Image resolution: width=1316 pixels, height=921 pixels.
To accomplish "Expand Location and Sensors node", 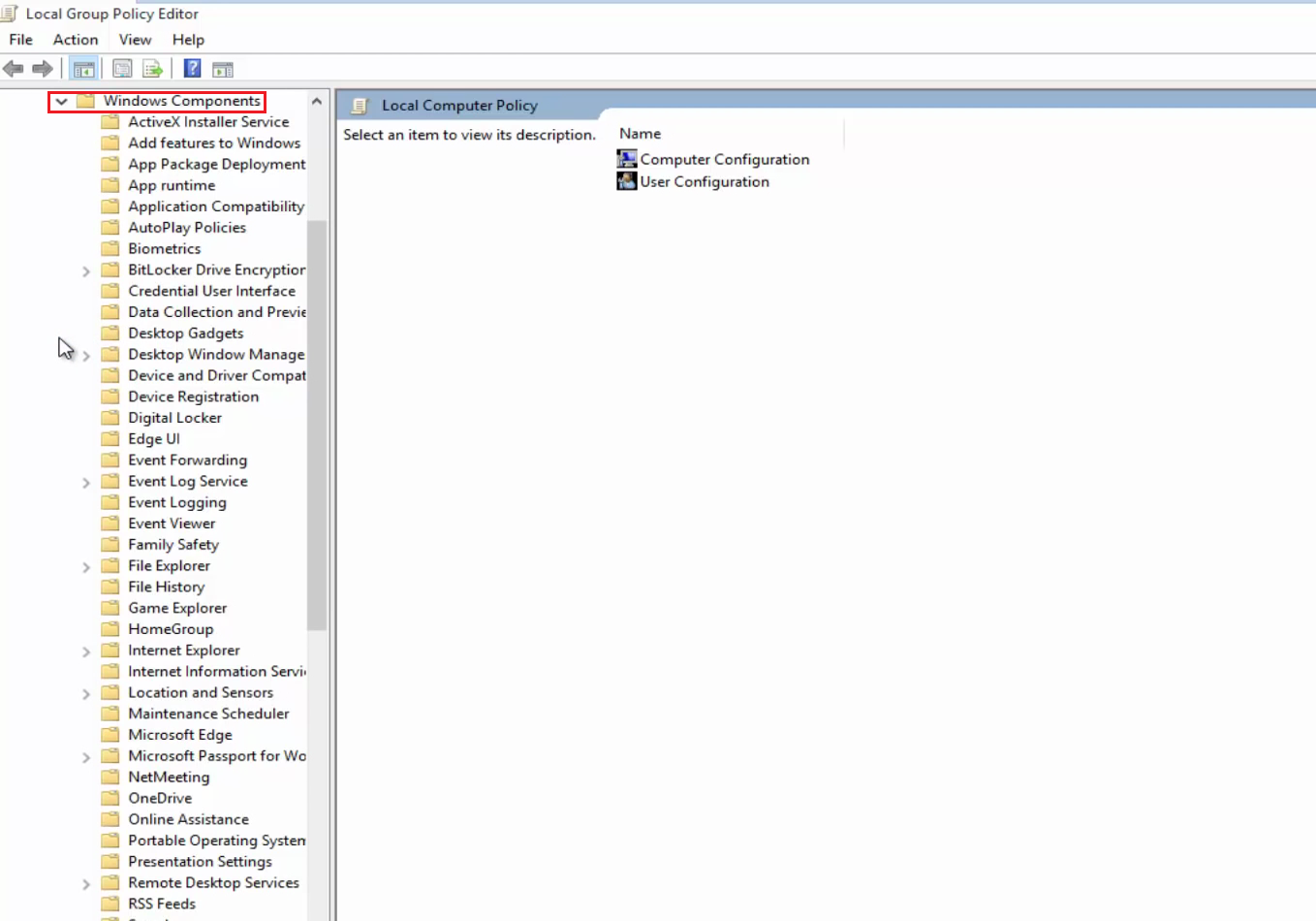I will pyautogui.click(x=86, y=694).
